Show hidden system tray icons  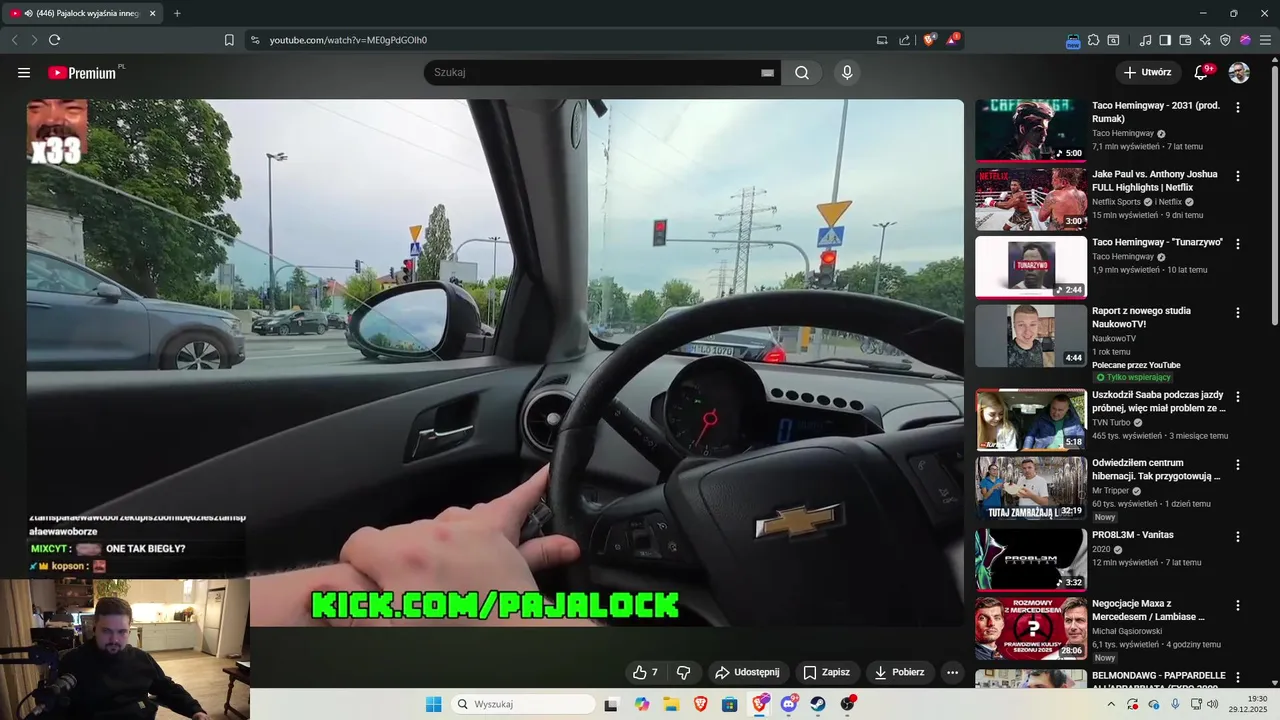coord(1111,704)
